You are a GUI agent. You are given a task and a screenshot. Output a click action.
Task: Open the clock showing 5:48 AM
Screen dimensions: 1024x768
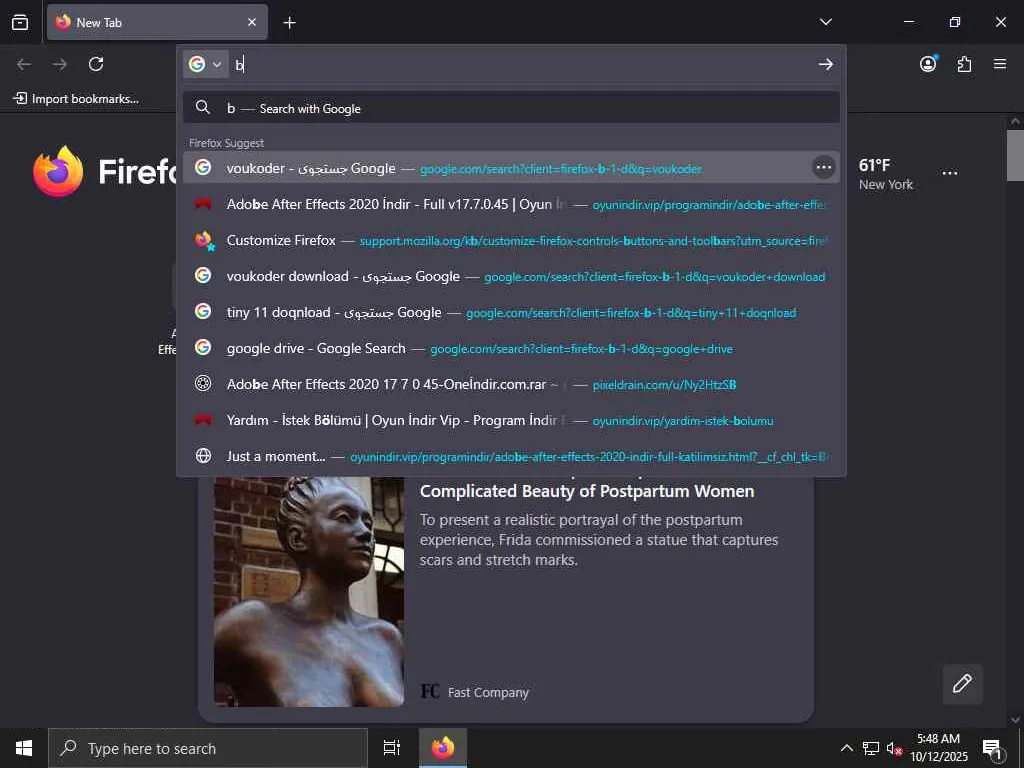(x=938, y=748)
